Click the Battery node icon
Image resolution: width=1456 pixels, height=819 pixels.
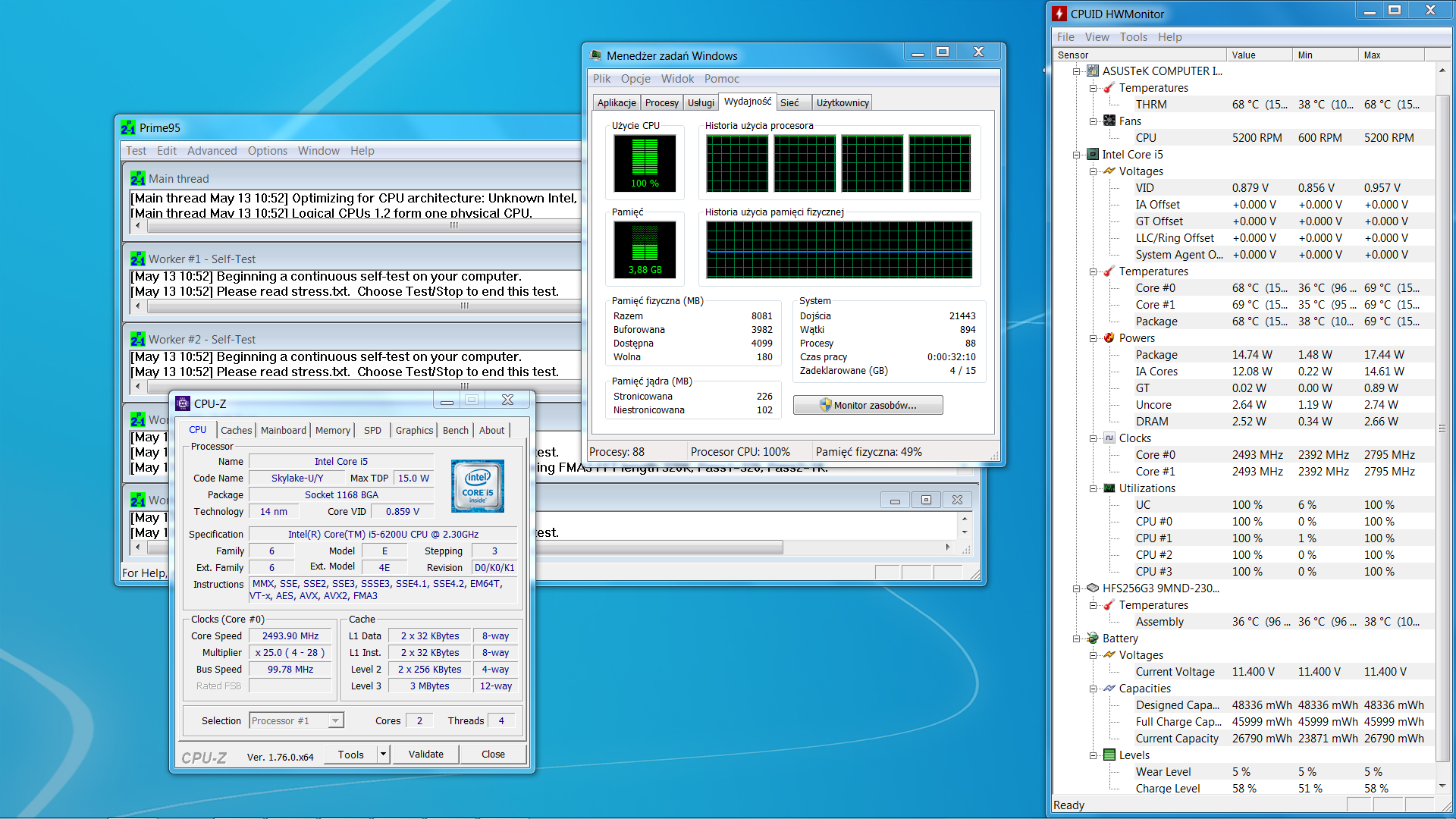tap(1093, 639)
